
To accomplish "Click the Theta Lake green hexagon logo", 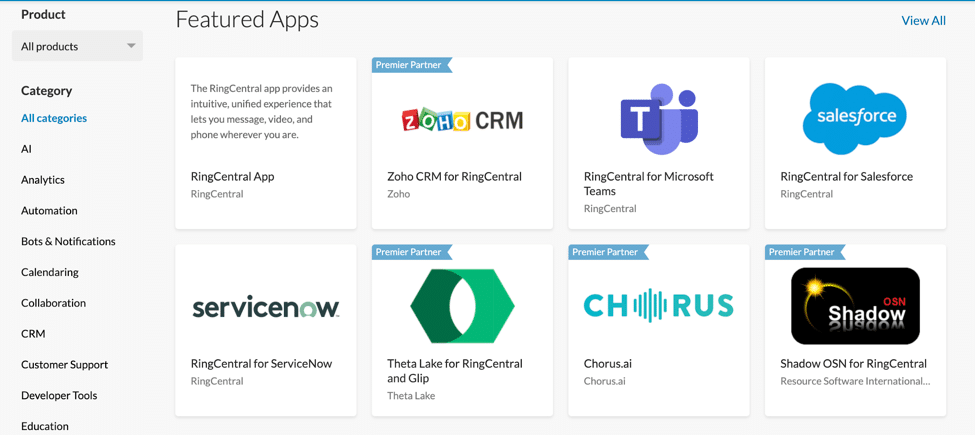I will (462, 306).
